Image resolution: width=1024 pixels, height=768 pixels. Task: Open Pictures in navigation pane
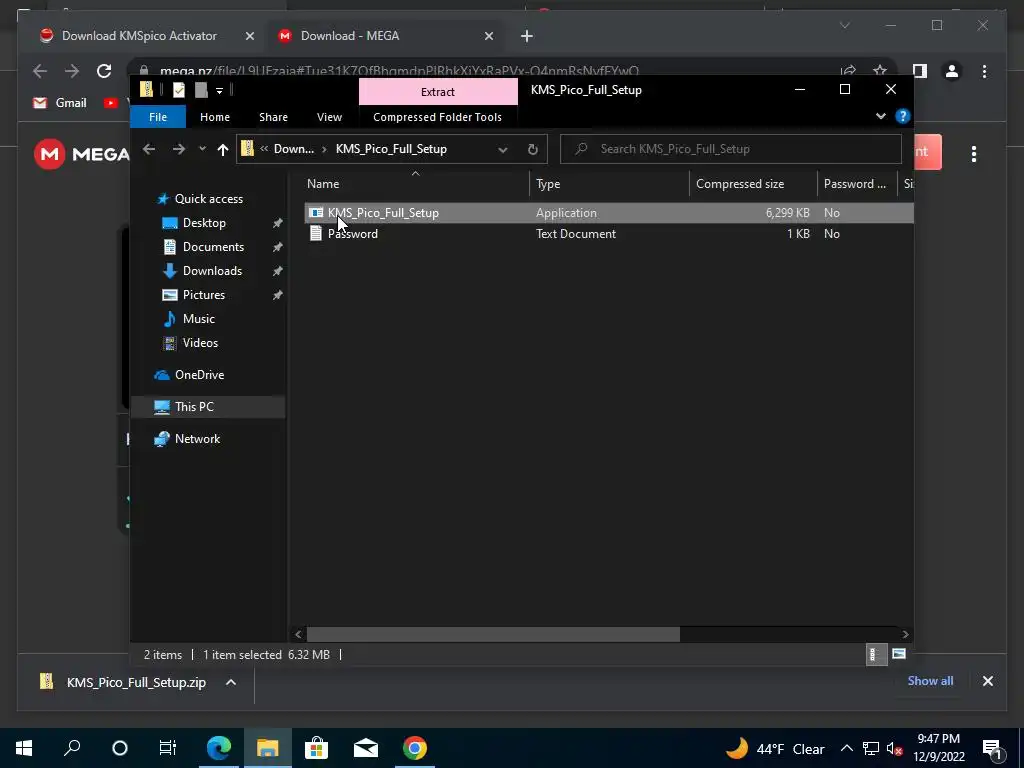[204, 295]
